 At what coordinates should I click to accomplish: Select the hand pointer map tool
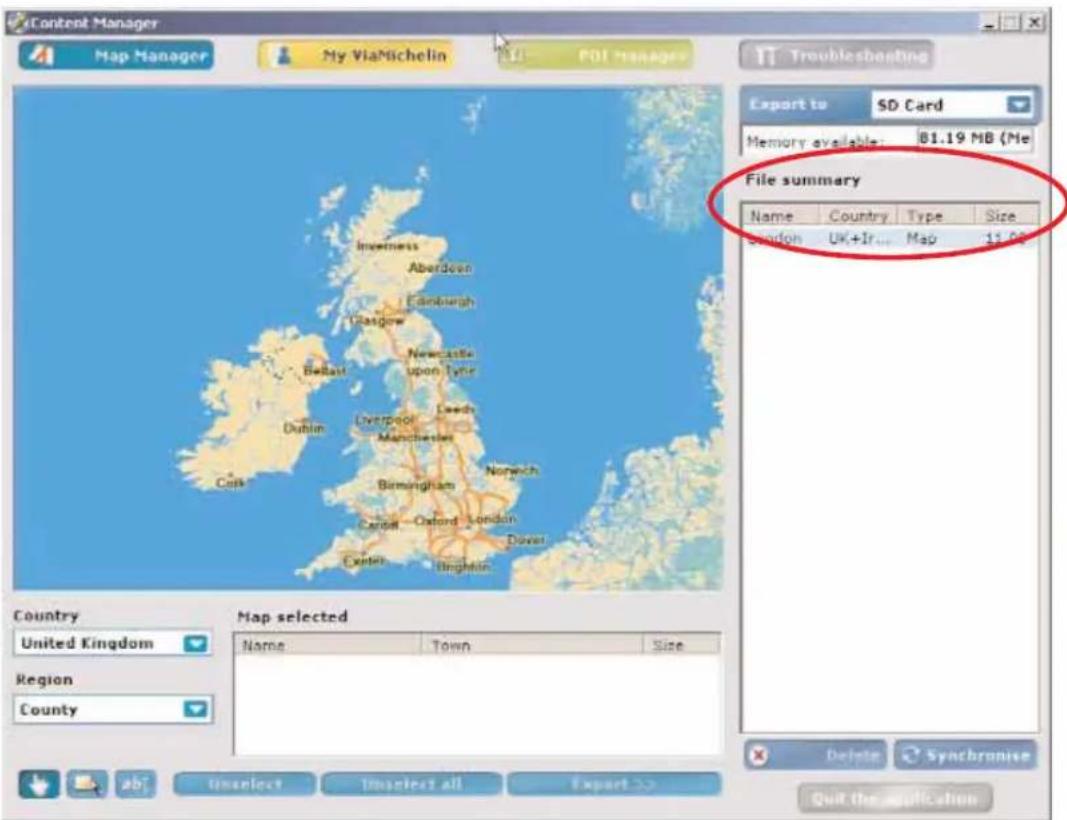tap(39, 784)
